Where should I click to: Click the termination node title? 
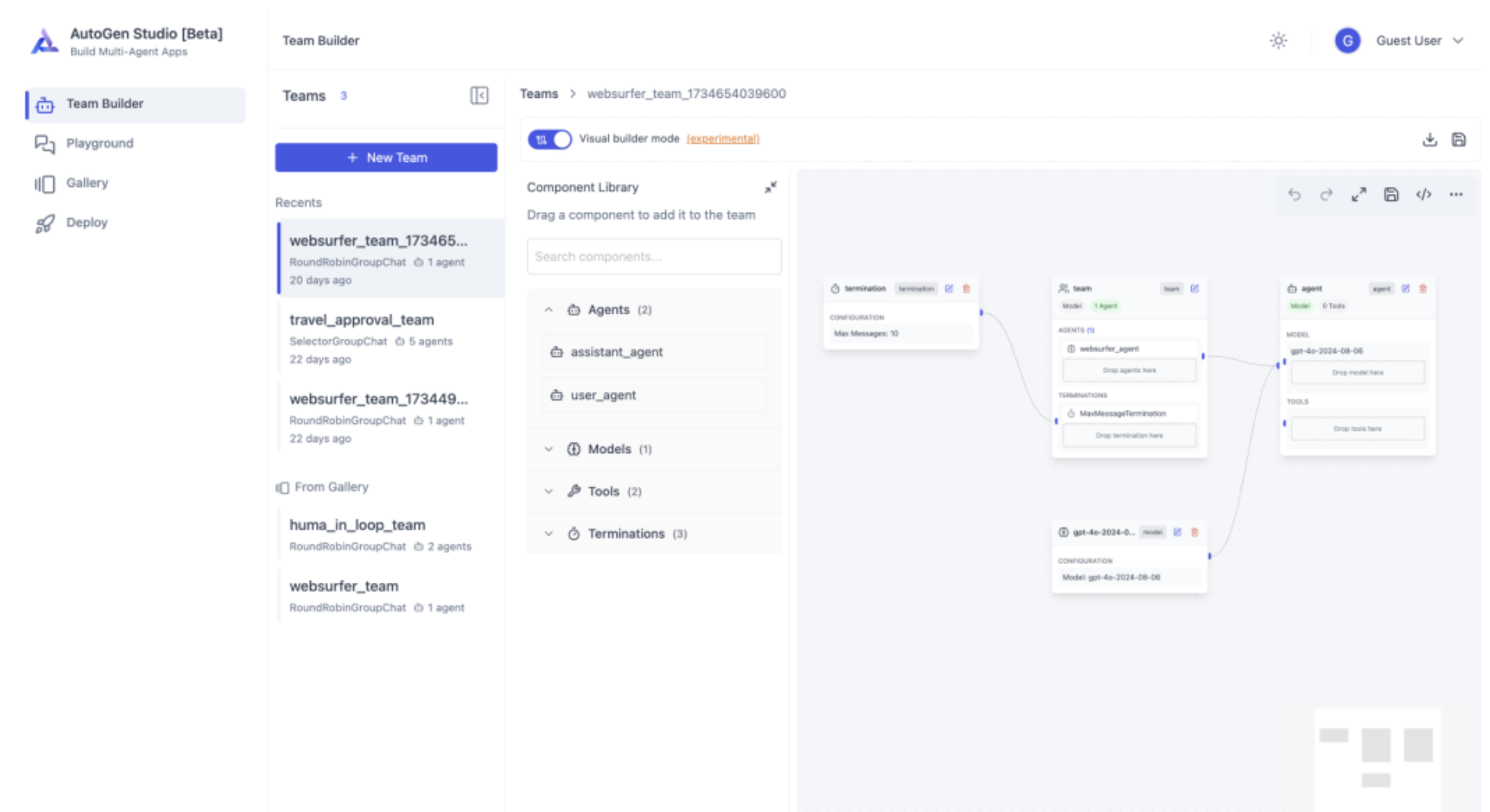865,289
